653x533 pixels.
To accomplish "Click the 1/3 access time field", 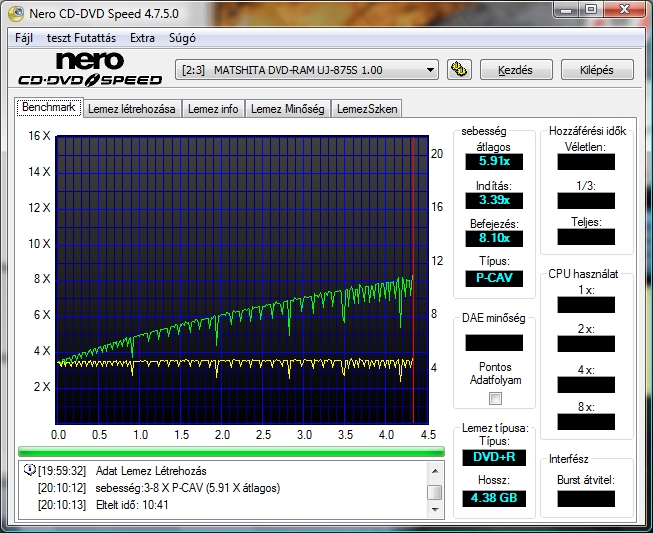I will coord(586,201).
